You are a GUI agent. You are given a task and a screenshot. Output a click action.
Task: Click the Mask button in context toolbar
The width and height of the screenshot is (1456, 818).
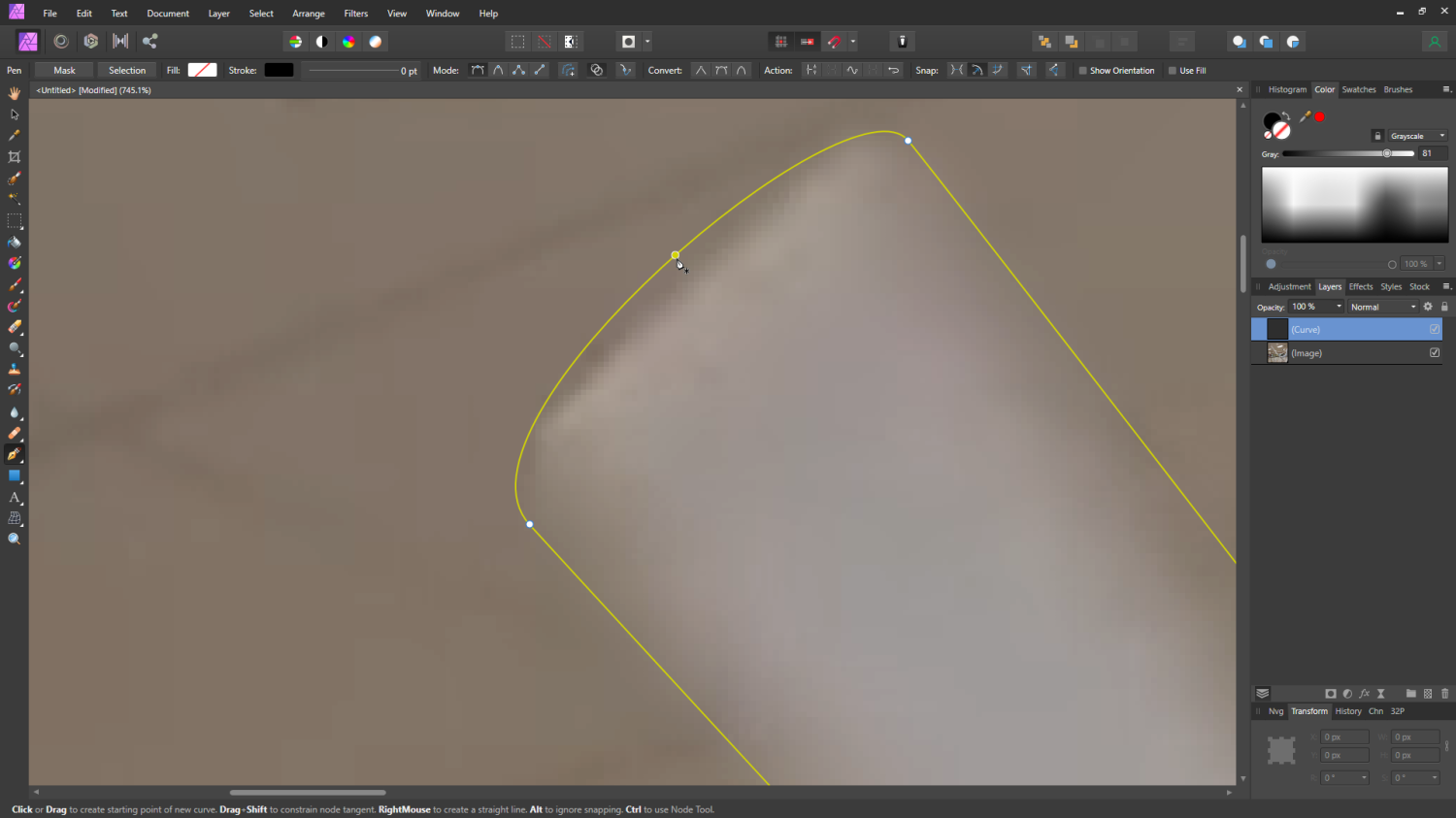point(63,70)
